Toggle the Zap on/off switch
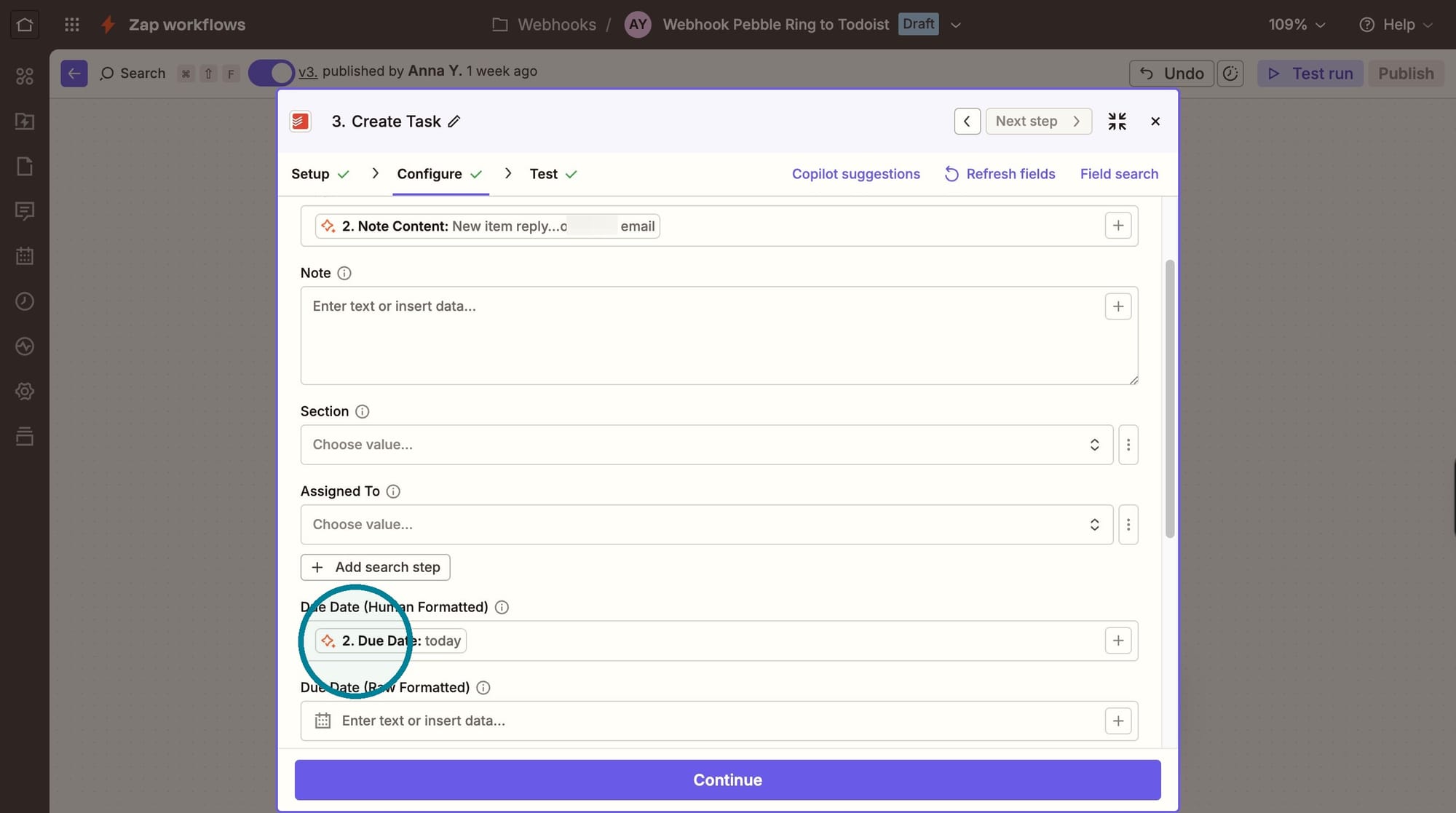 [271, 73]
